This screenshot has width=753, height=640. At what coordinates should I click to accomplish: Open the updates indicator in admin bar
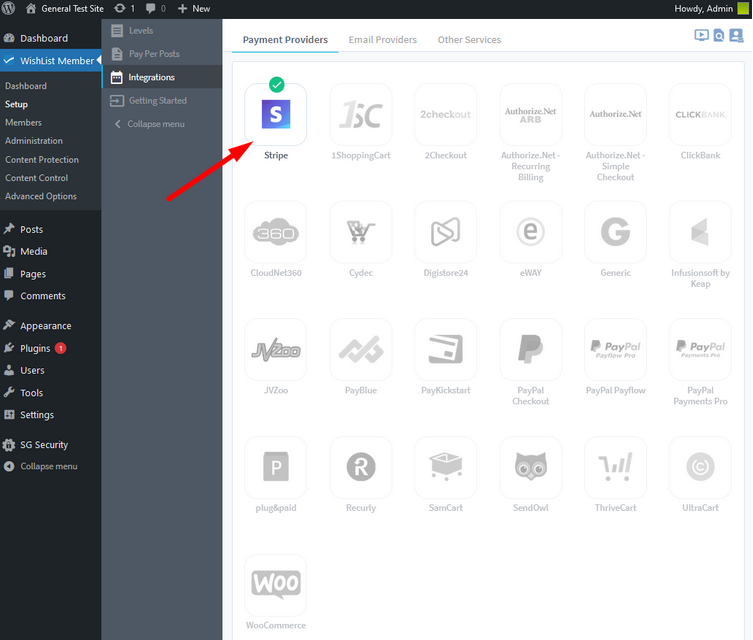tap(124, 9)
